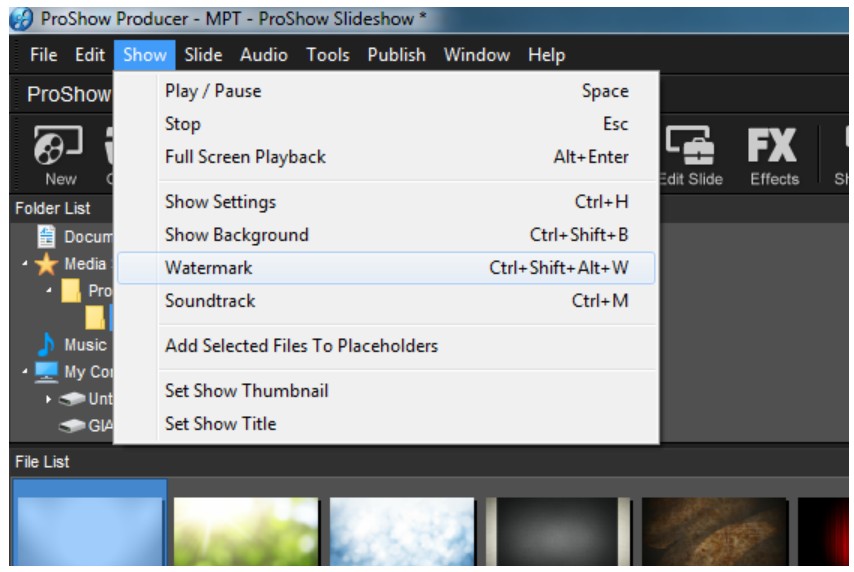Click the File List panel header

[42, 462]
